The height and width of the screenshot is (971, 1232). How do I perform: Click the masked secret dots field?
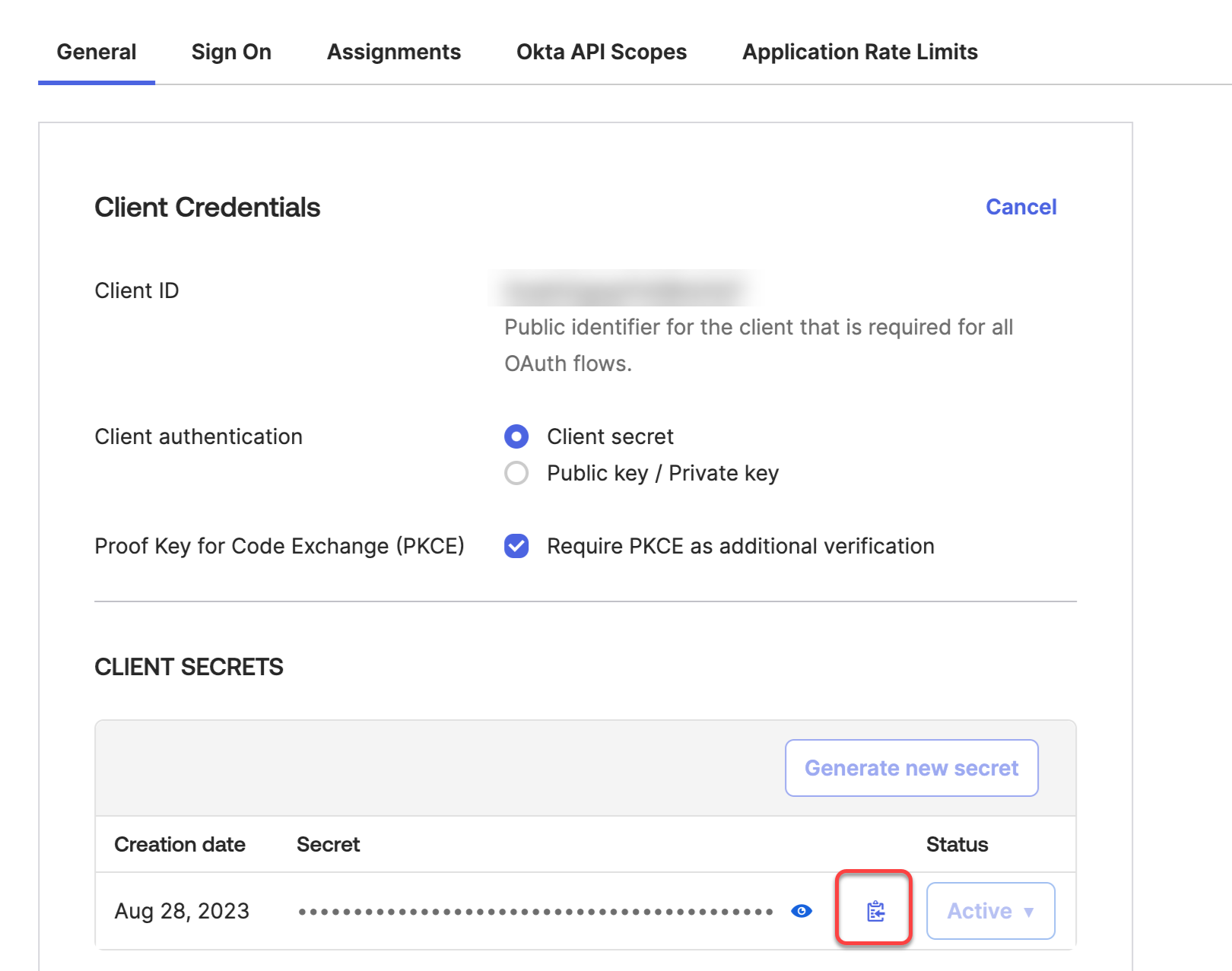pyautogui.click(x=535, y=911)
